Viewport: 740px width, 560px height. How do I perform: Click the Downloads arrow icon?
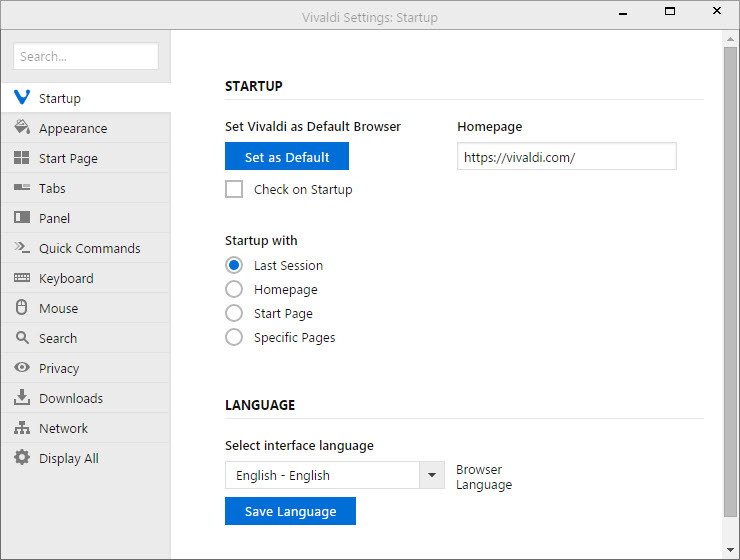tap(22, 397)
